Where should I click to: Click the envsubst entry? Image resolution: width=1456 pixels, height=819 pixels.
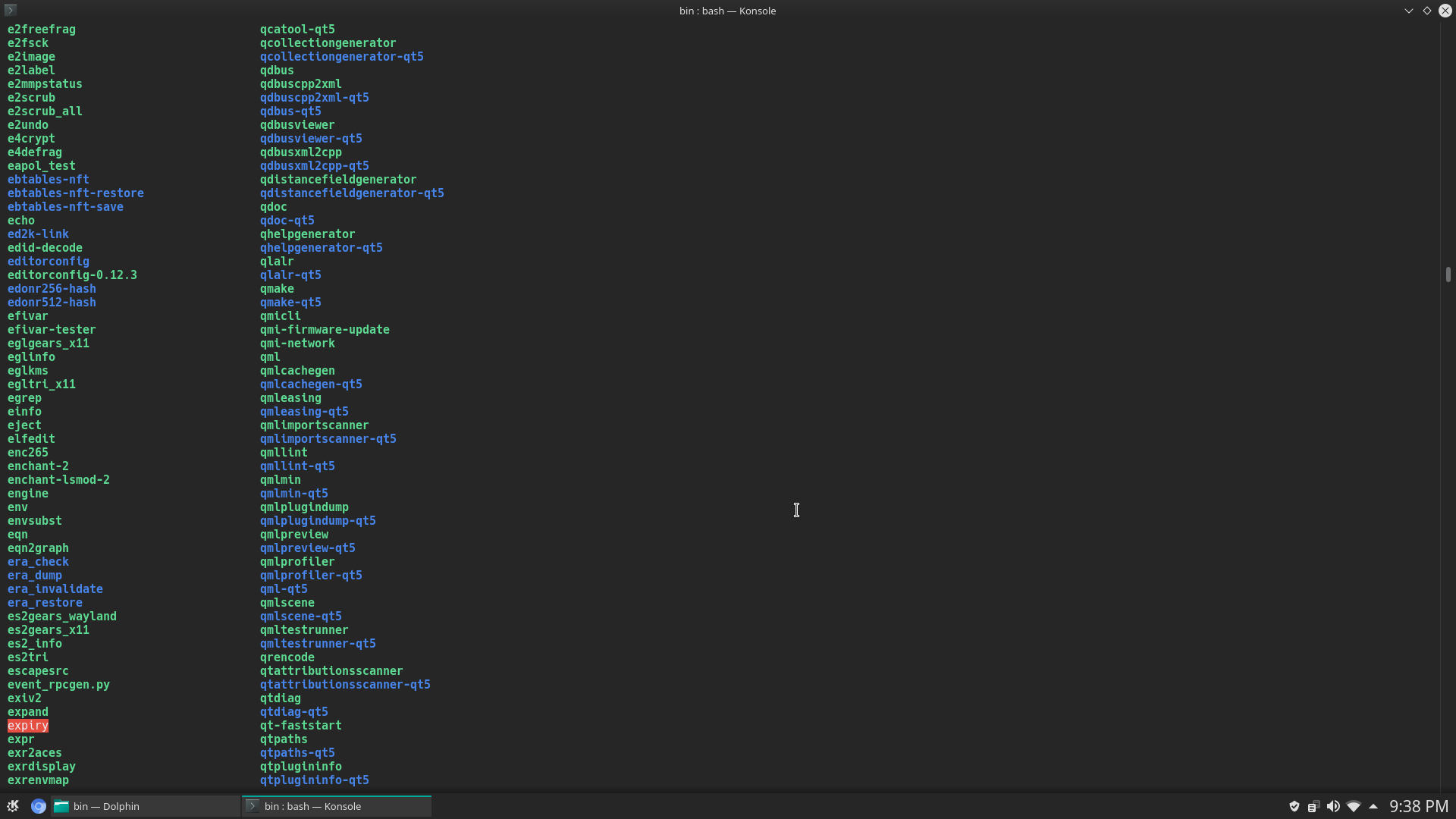pos(35,521)
